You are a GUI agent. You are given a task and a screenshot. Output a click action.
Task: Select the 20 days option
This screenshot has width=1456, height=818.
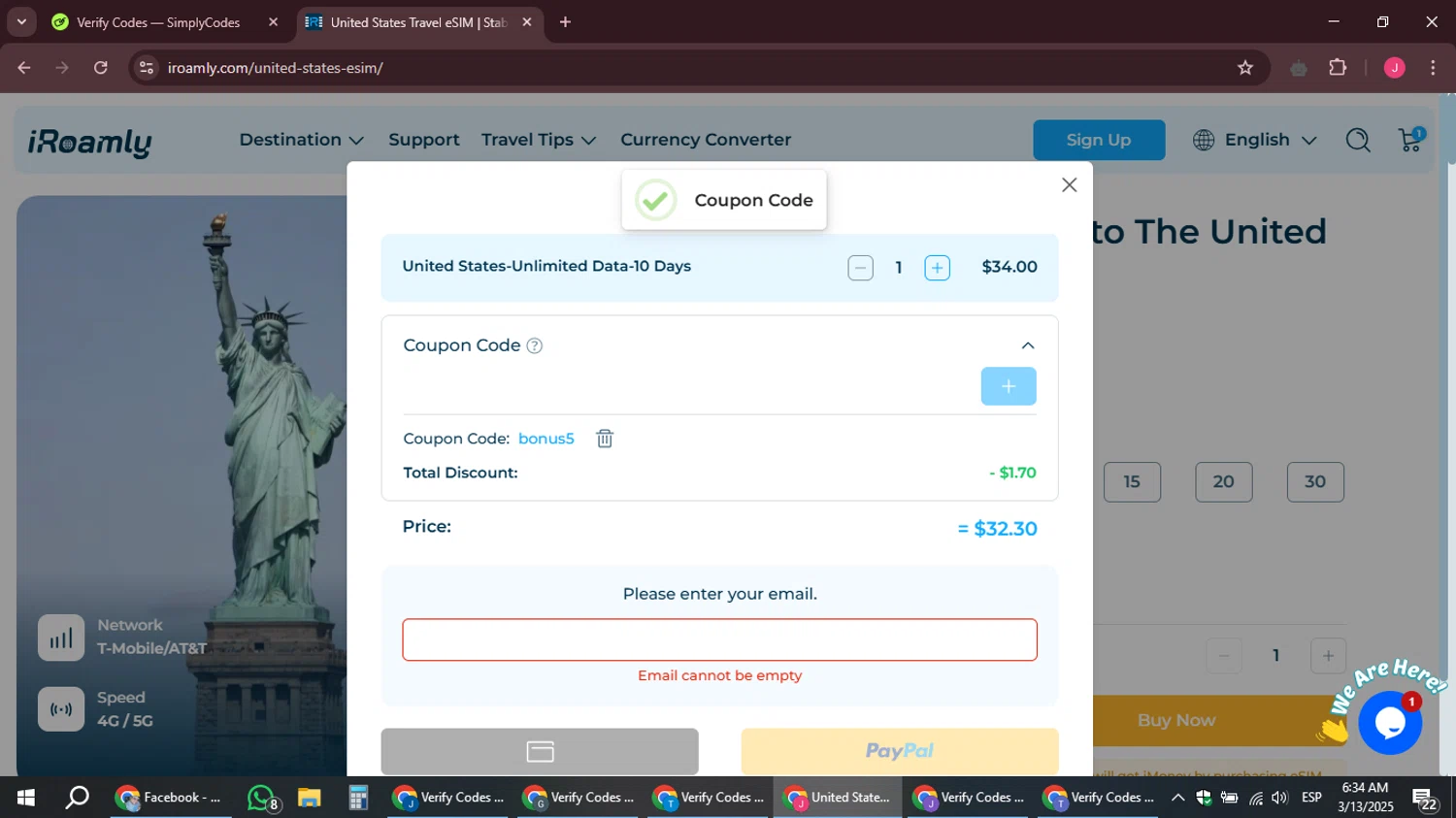click(x=1223, y=482)
